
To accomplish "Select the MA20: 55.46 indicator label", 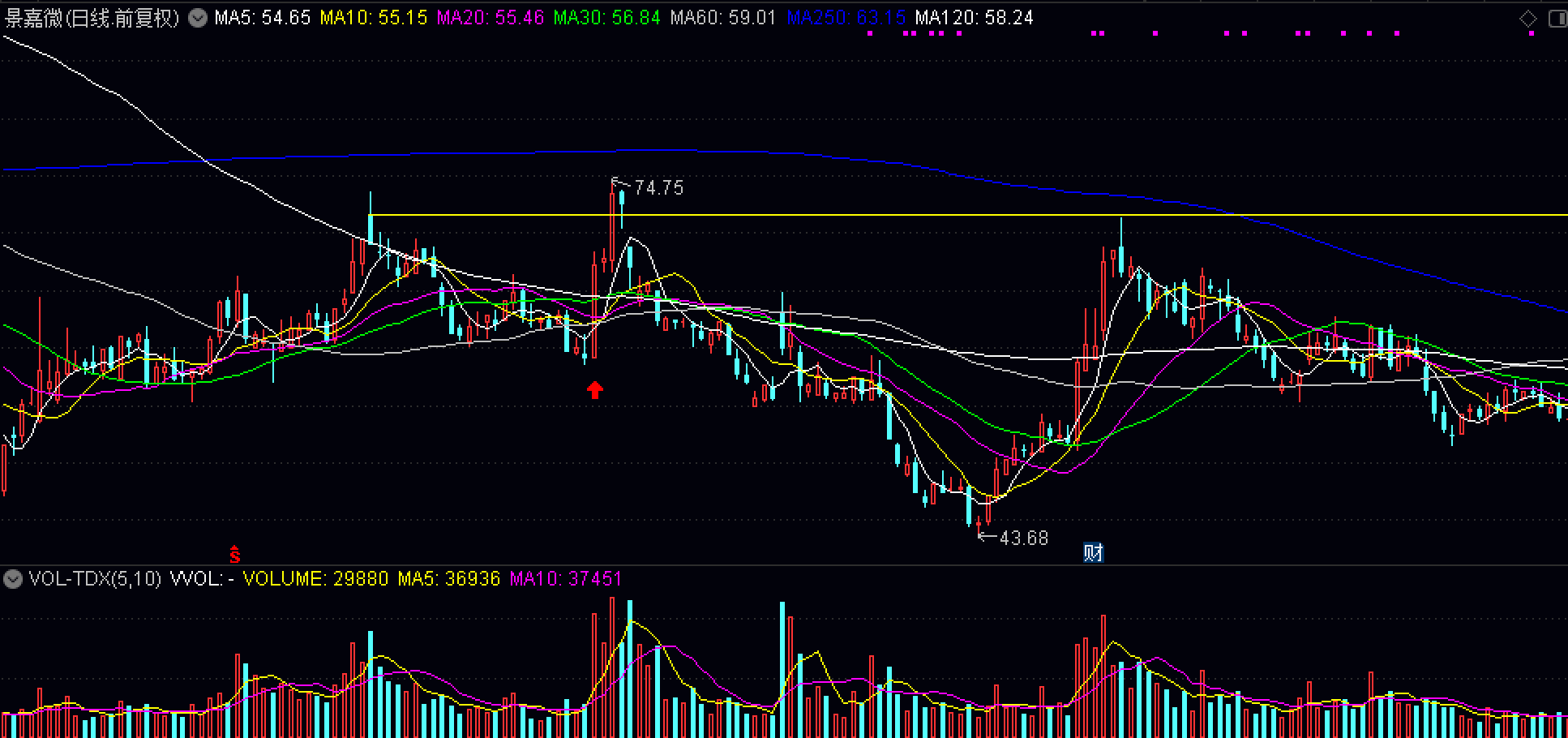I will pyautogui.click(x=490, y=18).
